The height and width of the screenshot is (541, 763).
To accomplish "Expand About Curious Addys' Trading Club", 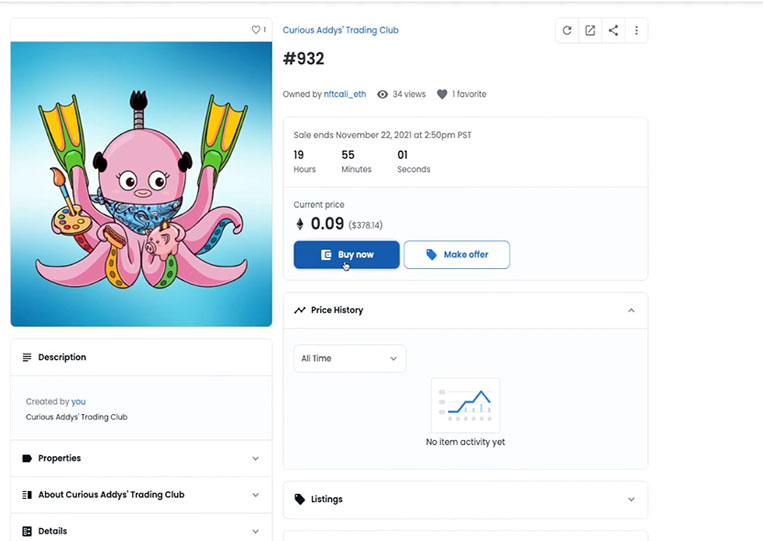I will point(141,495).
